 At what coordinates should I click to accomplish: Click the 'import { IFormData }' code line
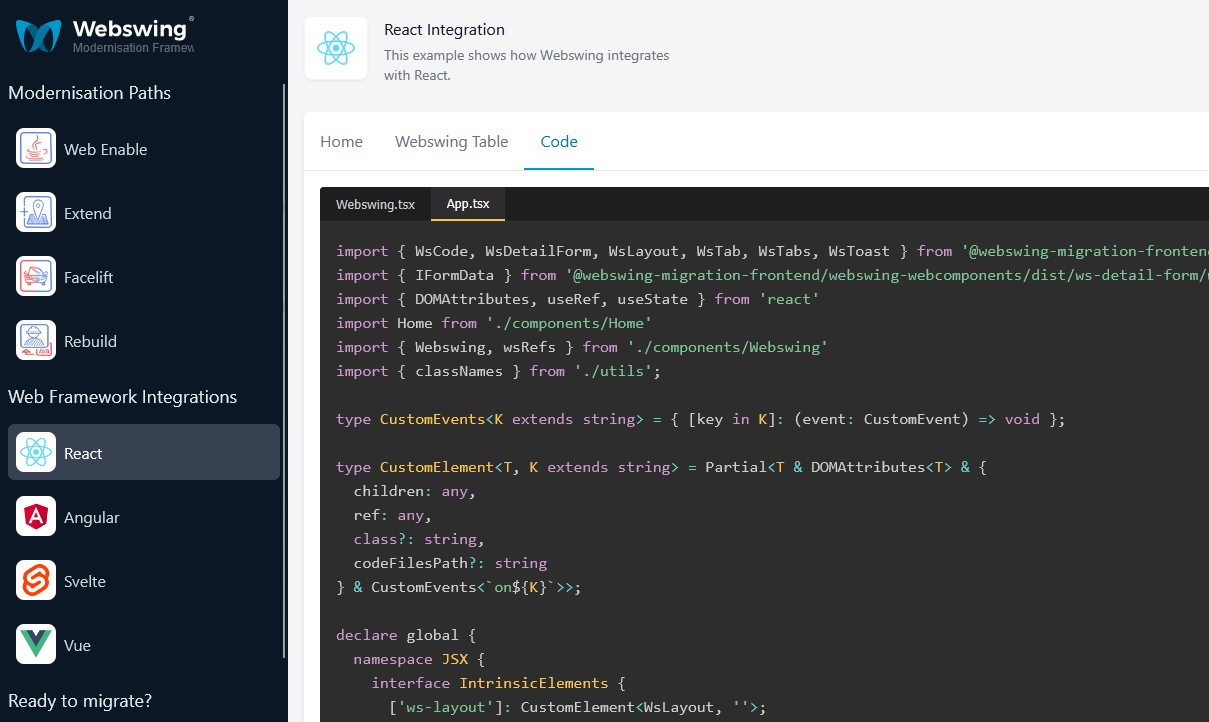[772, 275]
